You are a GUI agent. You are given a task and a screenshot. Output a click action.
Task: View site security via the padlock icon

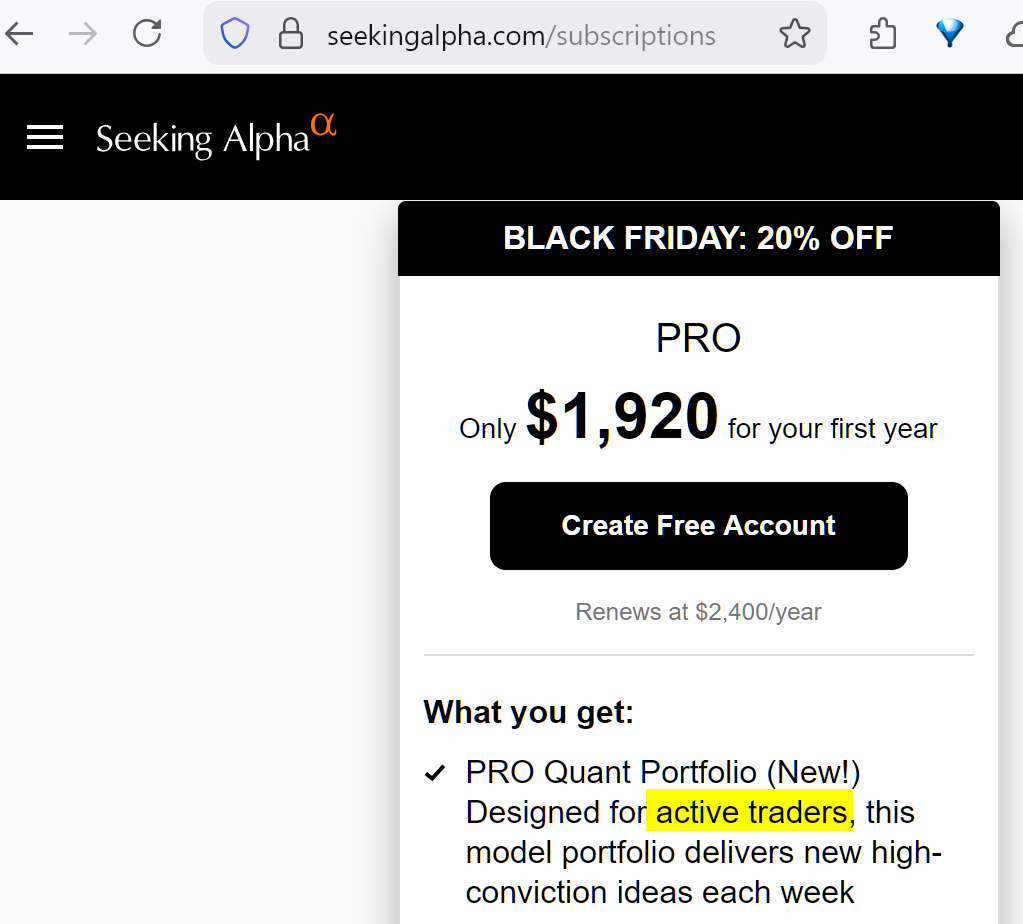290,33
